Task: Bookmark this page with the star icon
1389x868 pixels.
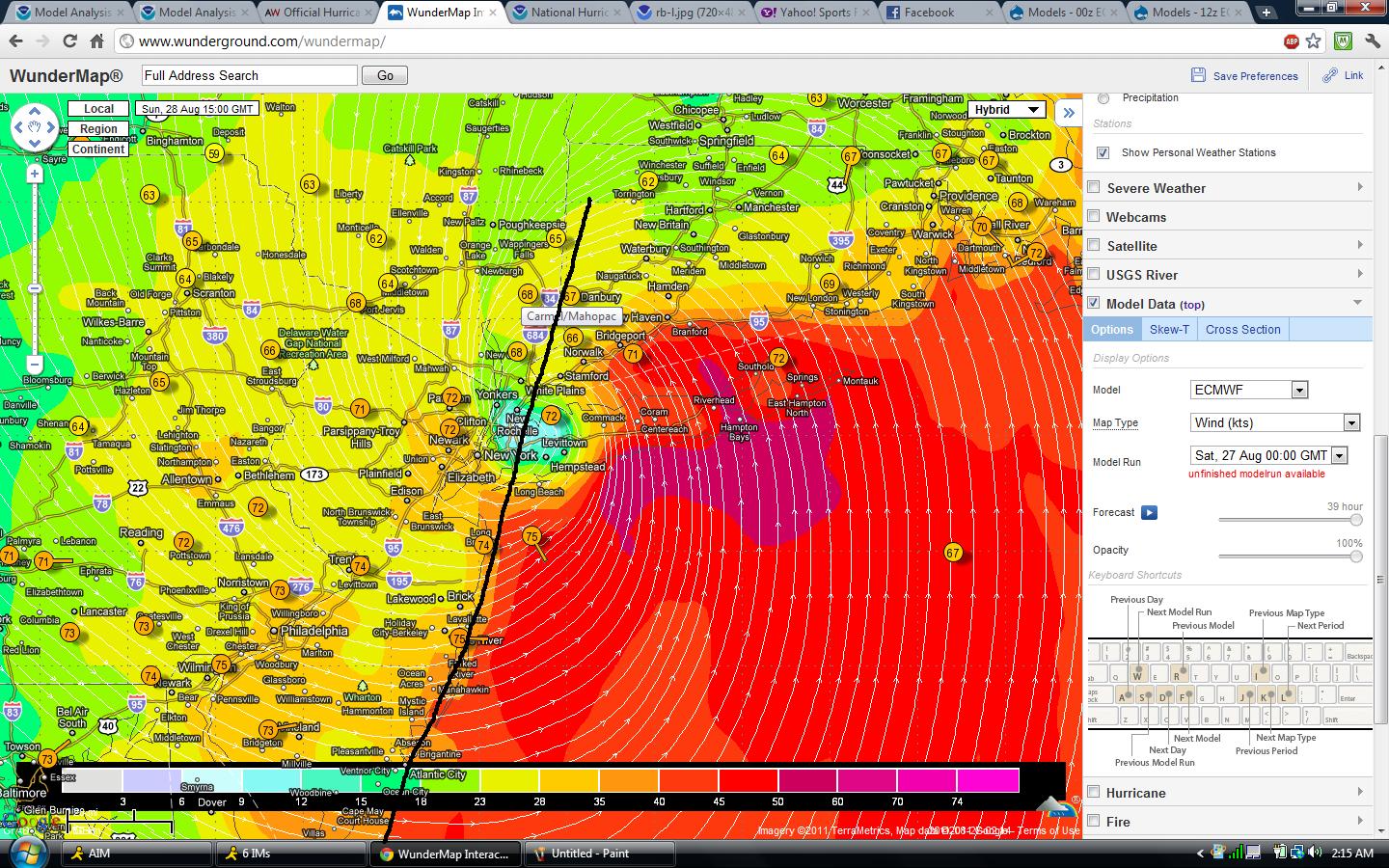Action: pyautogui.click(x=1313, y=41)
